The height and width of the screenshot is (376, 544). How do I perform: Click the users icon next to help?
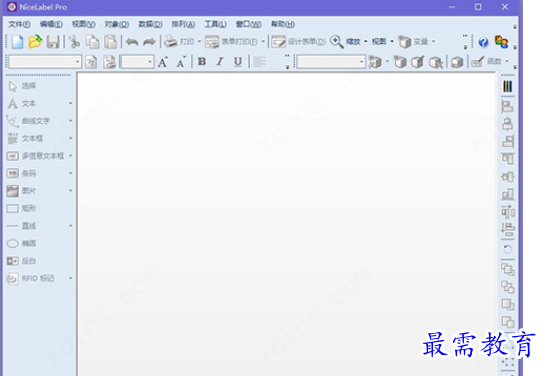click(x=502, y=42)
